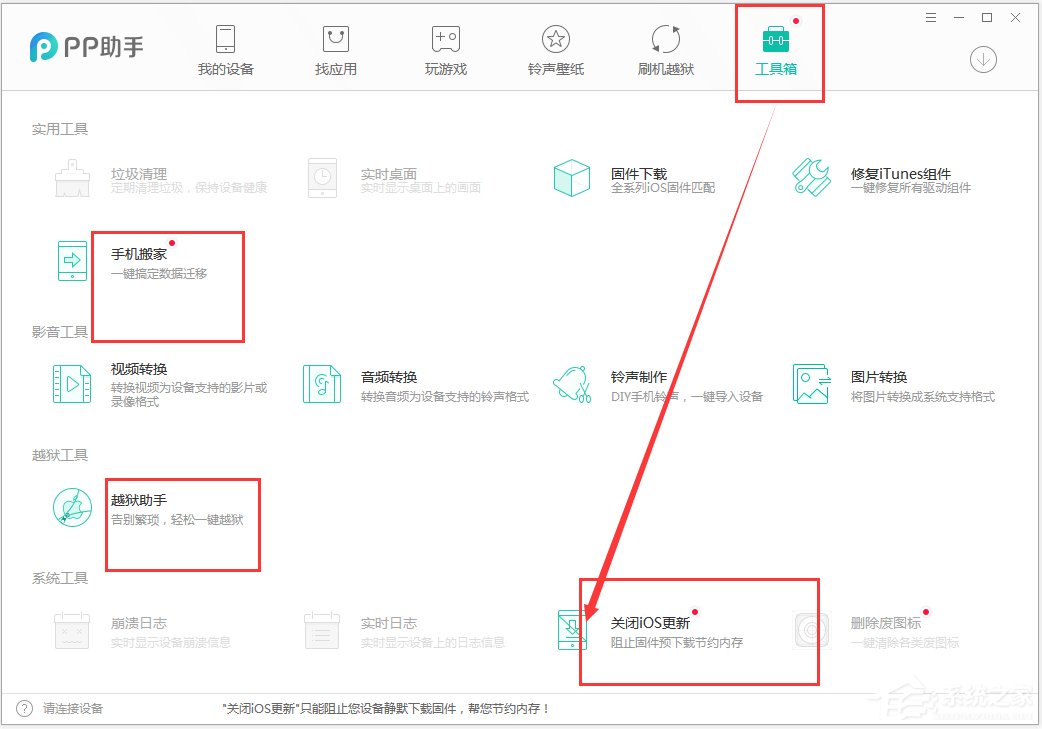1042x729 pixels.
Task: Open the 图片转换 tool title
Action: [x=879, y=377]
